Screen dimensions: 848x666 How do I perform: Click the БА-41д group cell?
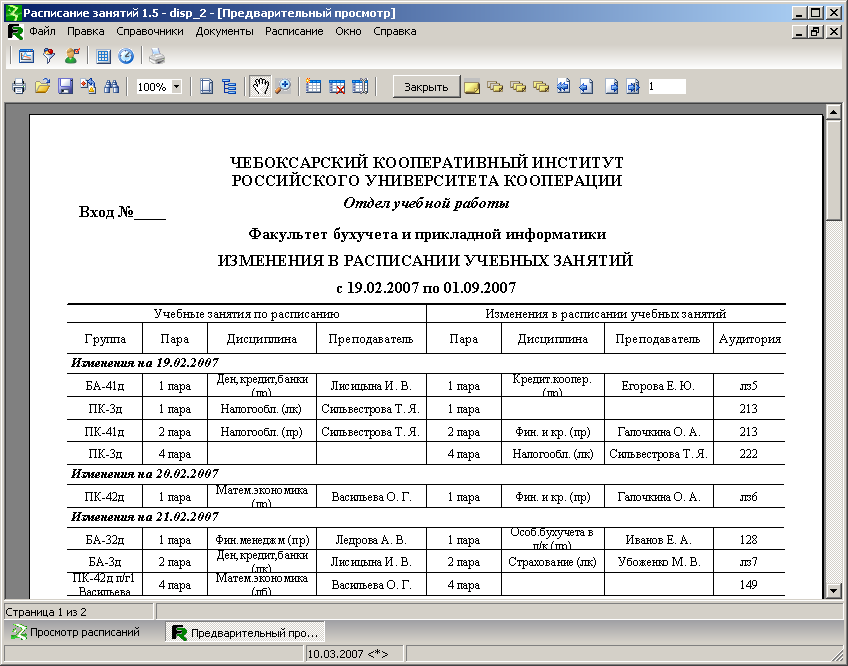click(105, 386)
